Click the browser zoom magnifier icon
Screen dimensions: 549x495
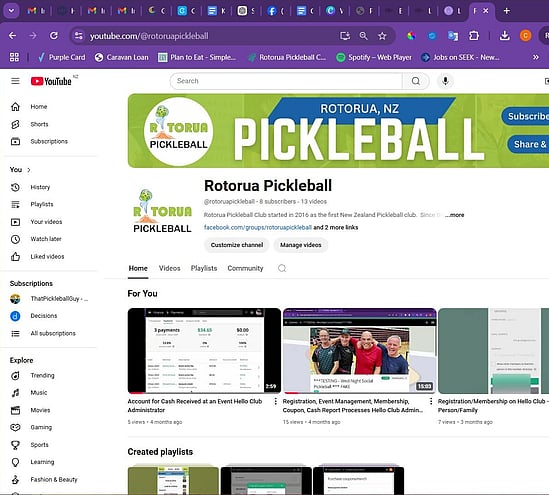point(363,36)
